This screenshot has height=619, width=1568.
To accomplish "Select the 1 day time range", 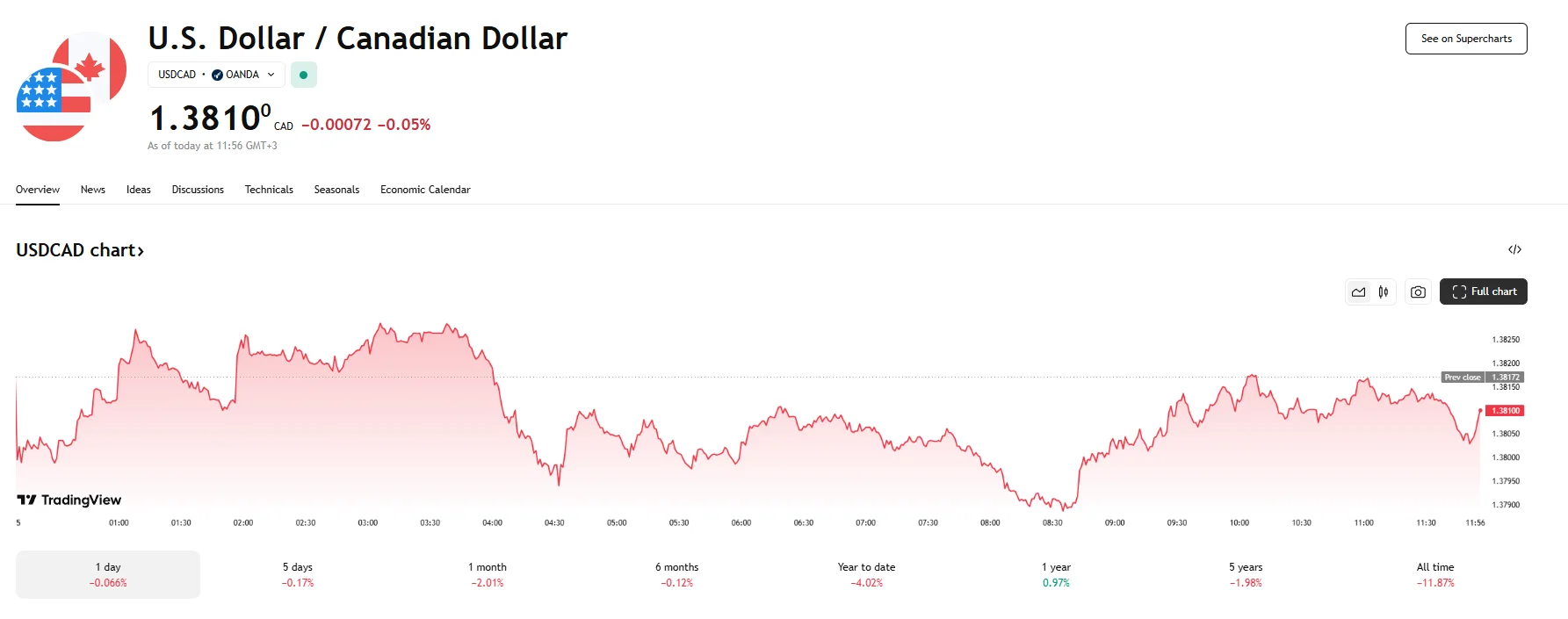I will tap(108, 574).
